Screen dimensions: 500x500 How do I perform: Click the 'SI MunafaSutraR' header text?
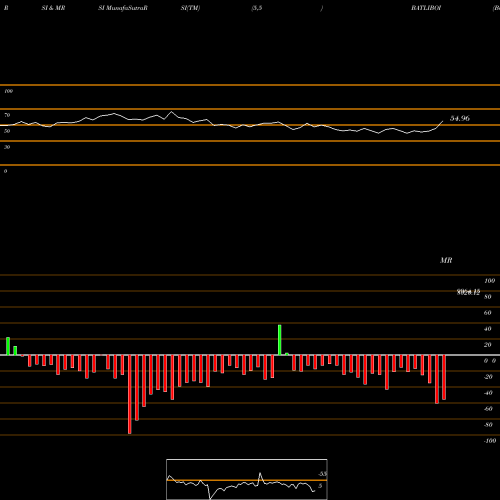point(123,8)
